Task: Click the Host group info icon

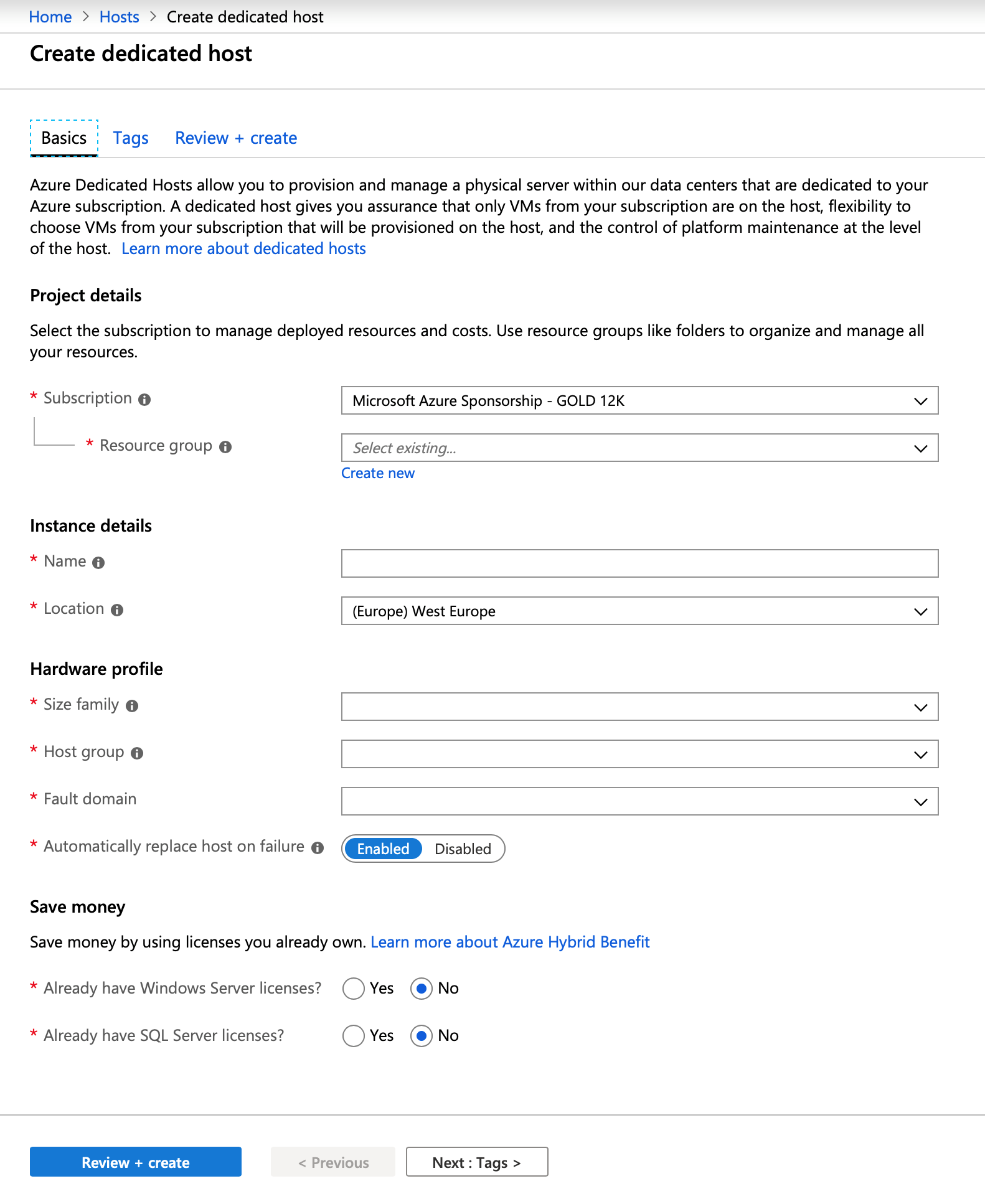Action: (x=137, y=753)
